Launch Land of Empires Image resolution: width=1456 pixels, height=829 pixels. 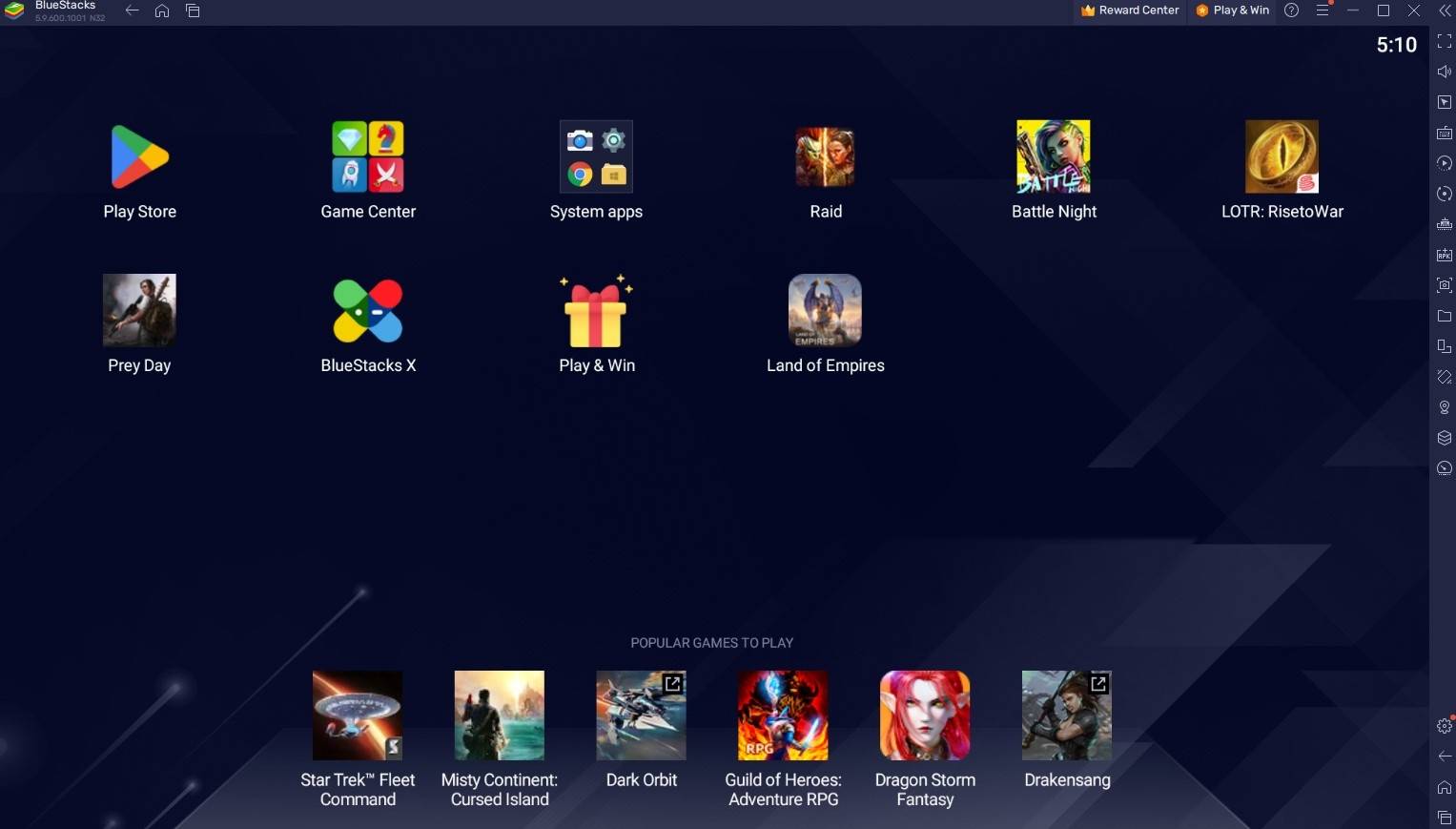(826, 311)
